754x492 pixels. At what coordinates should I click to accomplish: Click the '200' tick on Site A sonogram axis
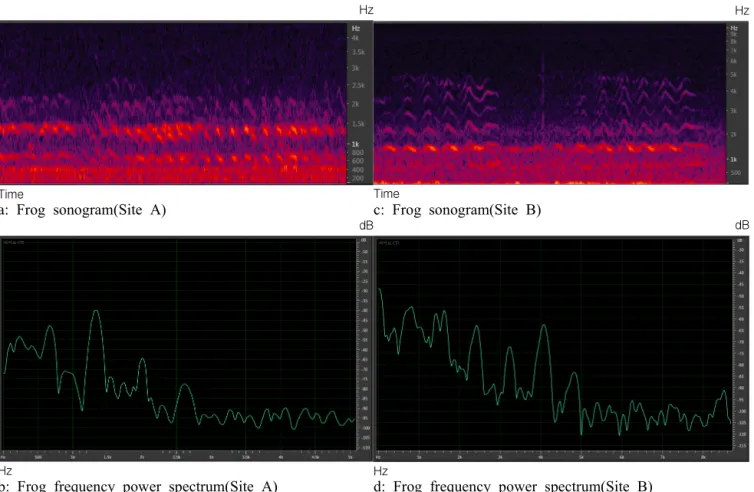pos(358,178)
